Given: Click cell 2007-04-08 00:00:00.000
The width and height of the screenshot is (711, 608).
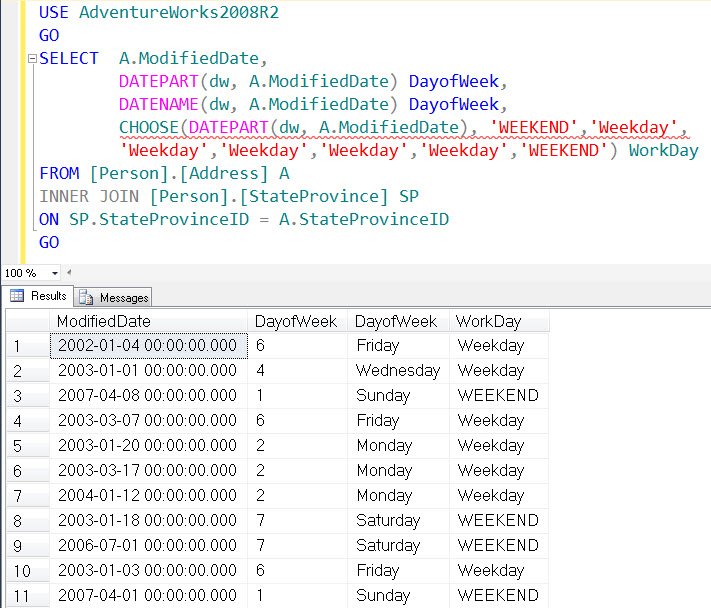Looking at the screenshot, I should pyautogui.click(x=149, y=396).
